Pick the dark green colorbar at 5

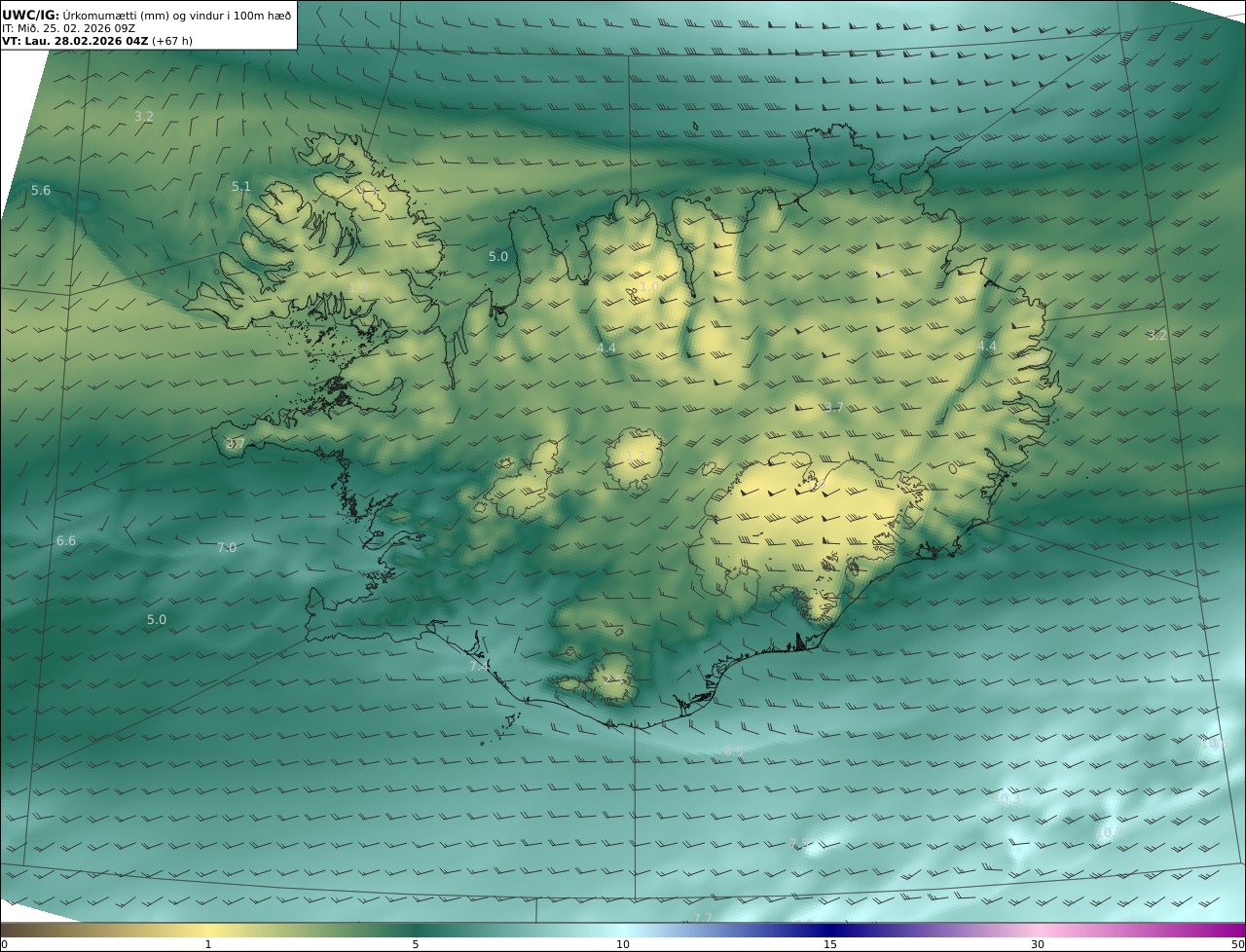pos(416,931)
